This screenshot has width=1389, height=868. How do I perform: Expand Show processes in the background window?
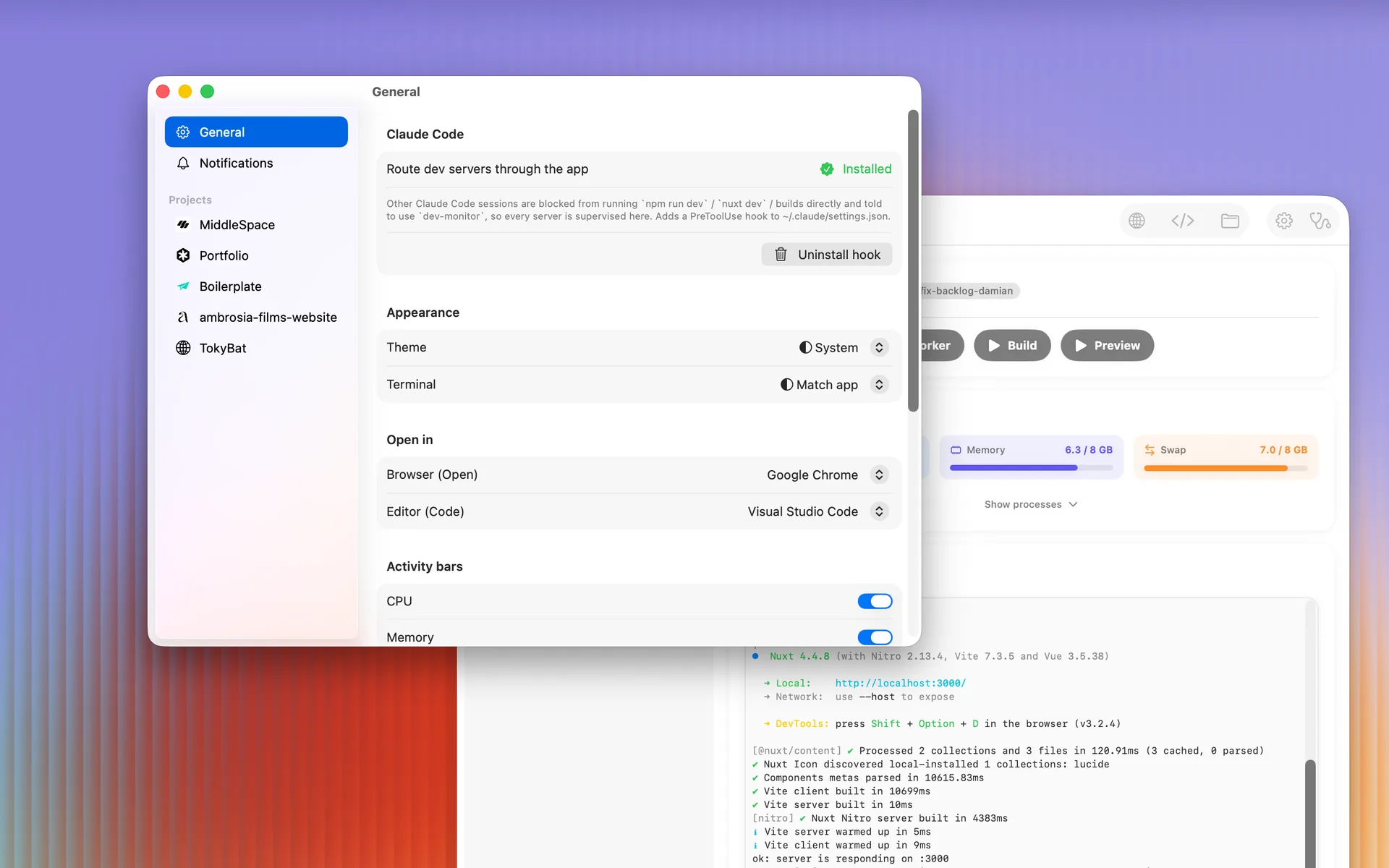coord(1031,504)
